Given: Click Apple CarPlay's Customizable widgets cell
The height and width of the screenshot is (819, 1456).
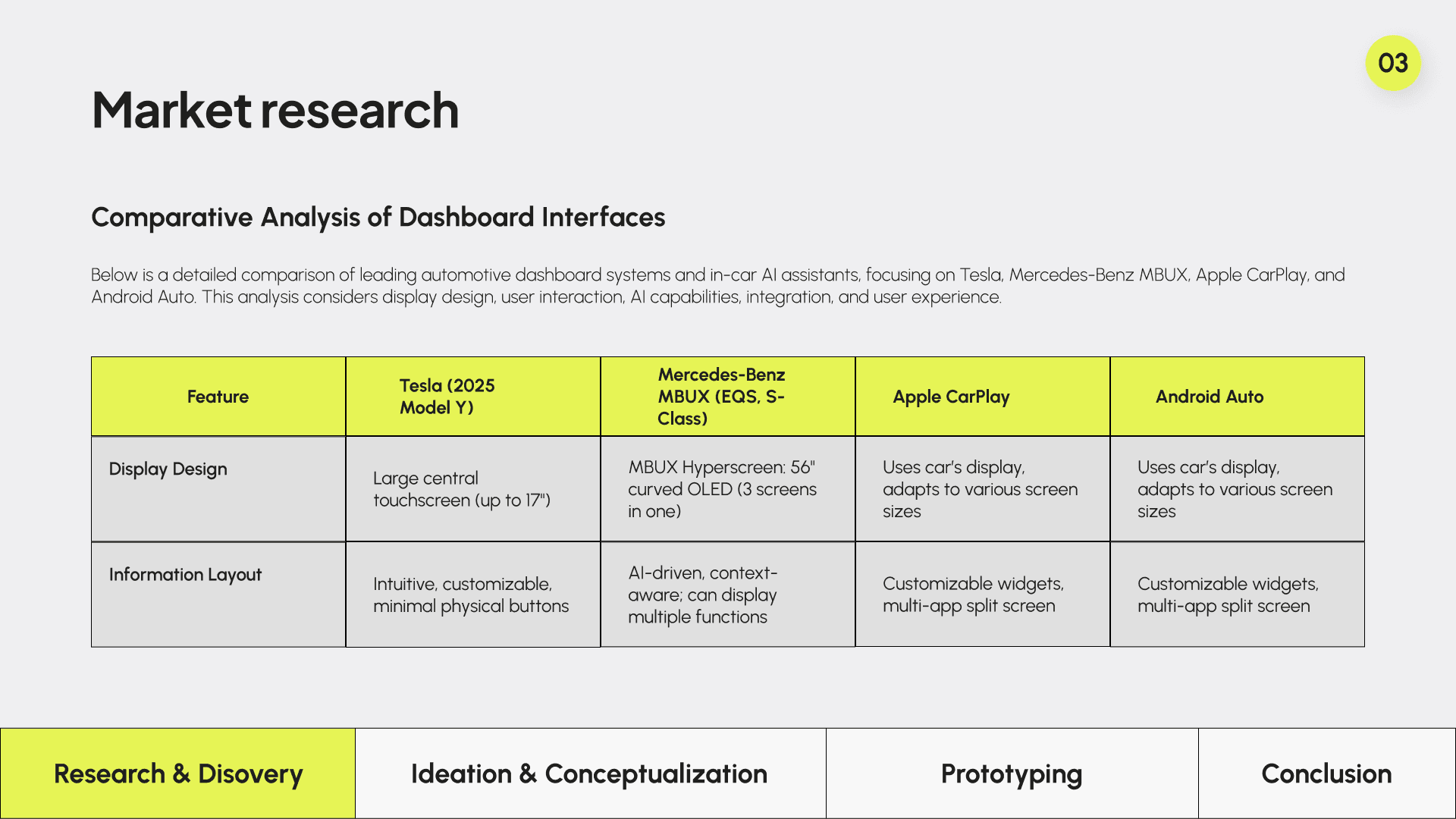Looking at the screenshot, I should [x=973, y=595].
